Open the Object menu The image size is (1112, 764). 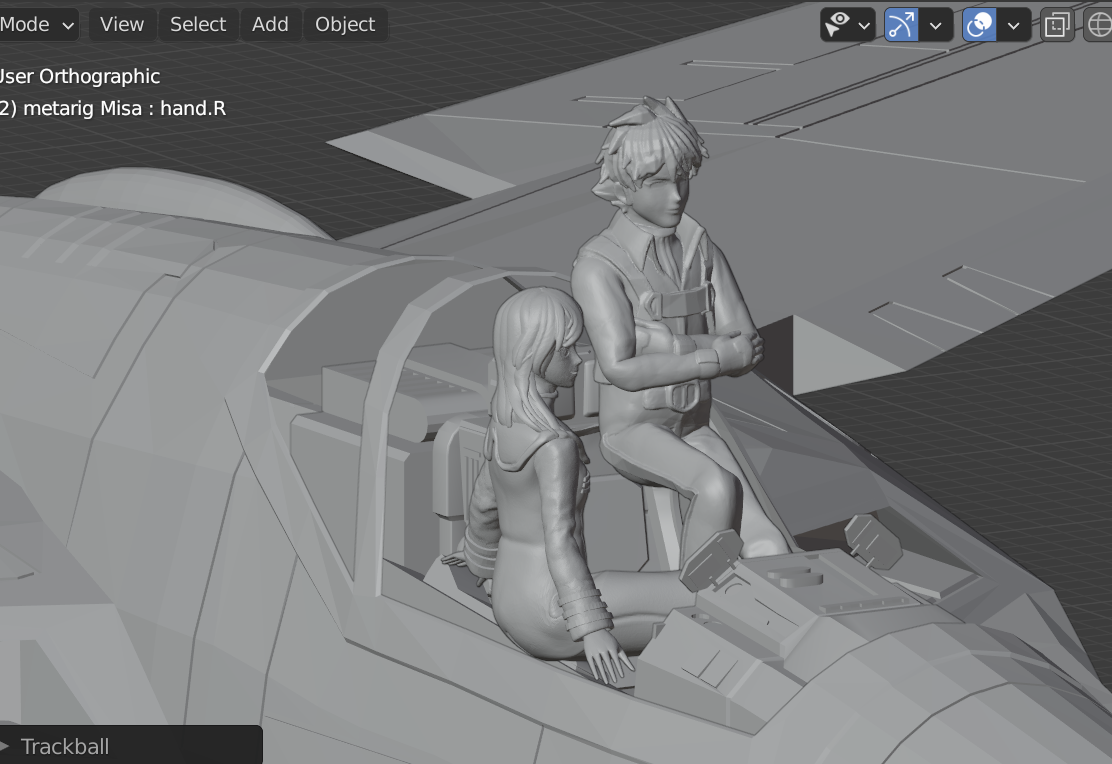(x=345, y=25)
